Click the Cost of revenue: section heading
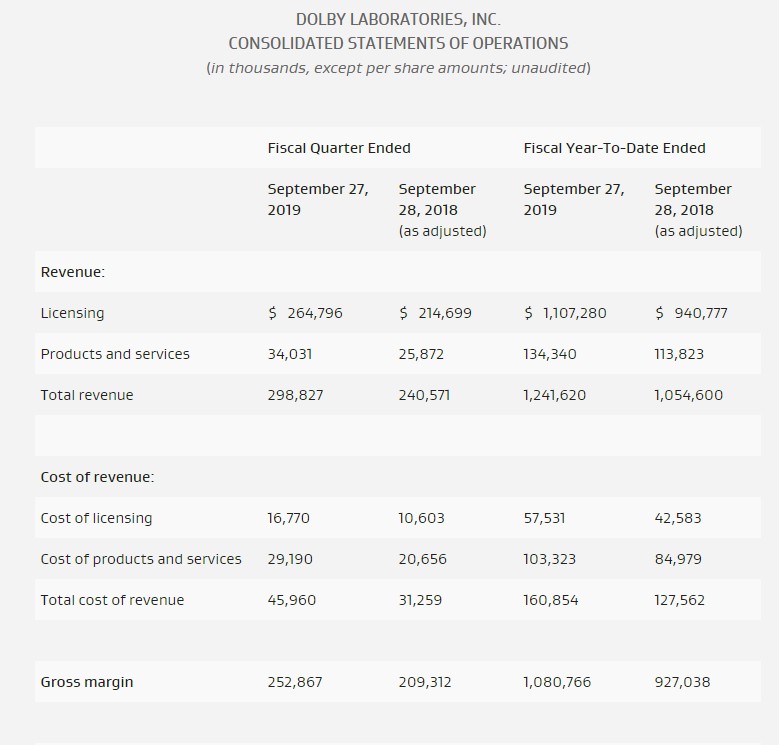Screen dimensions: 779x745 [97, 477]
